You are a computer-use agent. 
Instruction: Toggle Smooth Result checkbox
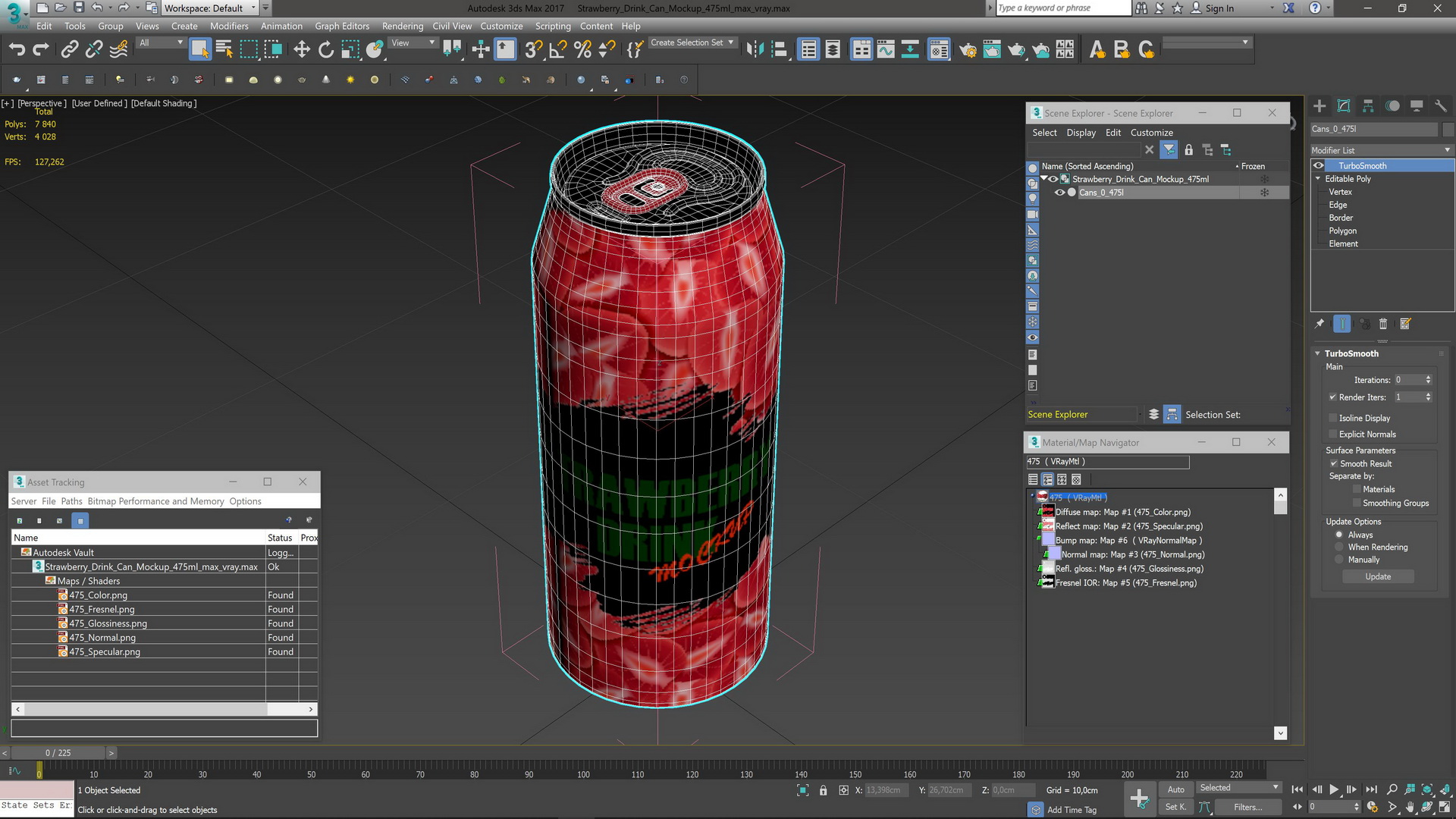coord(1333,463)
